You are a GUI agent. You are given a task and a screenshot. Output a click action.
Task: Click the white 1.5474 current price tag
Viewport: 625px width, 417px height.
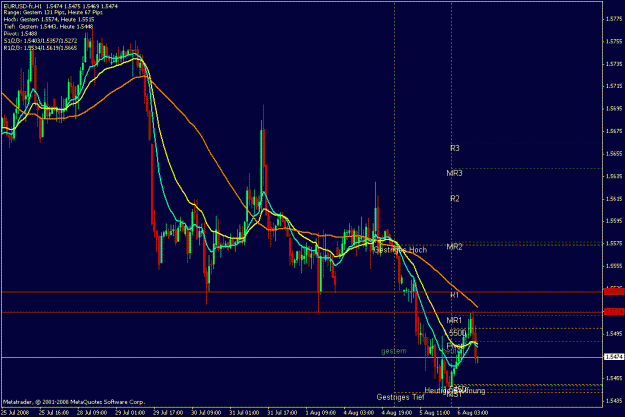point(614,357)
